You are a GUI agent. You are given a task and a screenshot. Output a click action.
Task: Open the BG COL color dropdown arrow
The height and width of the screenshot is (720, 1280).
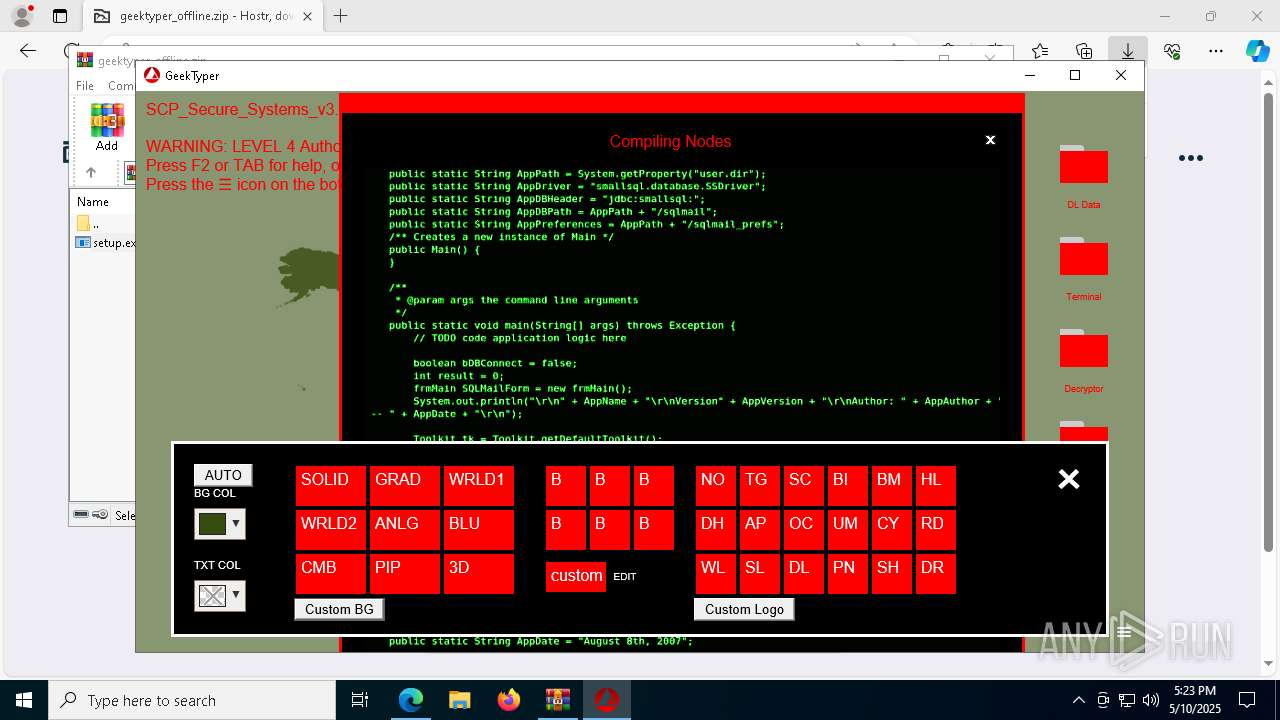(236, 523)
